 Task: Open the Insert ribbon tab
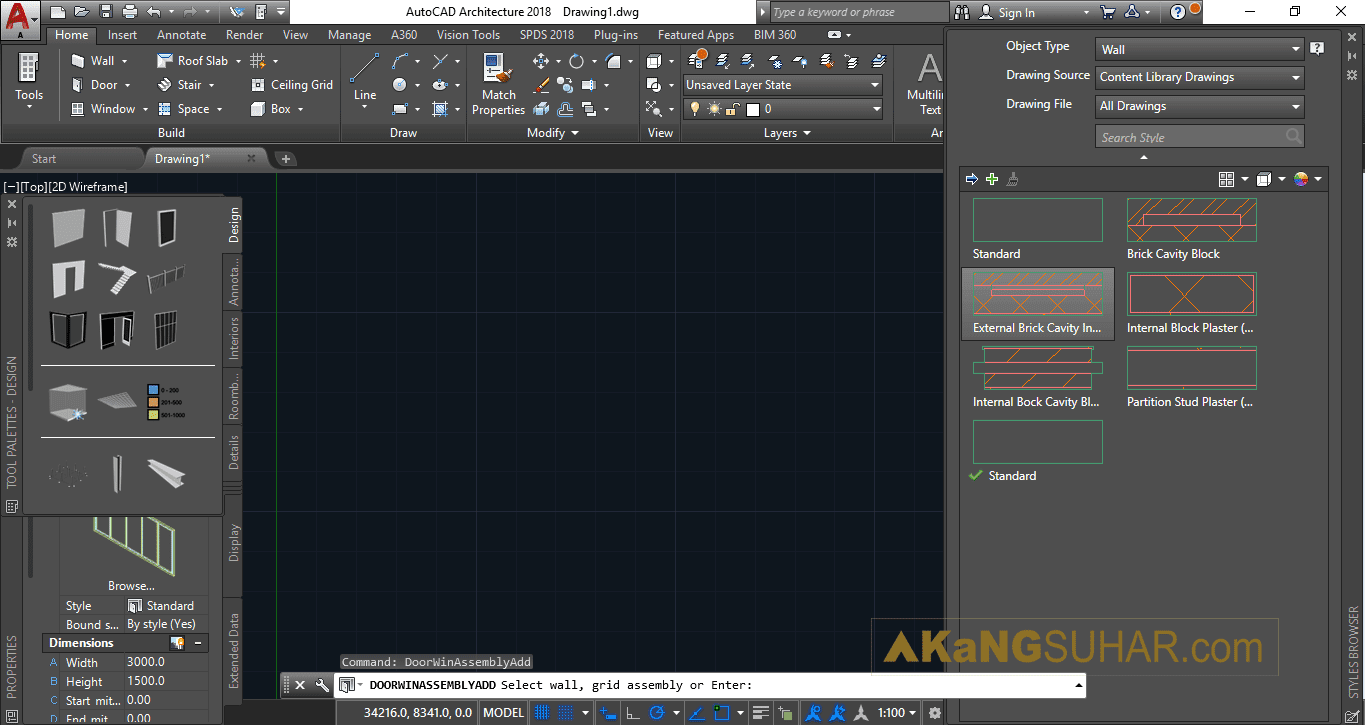[123, 35]
